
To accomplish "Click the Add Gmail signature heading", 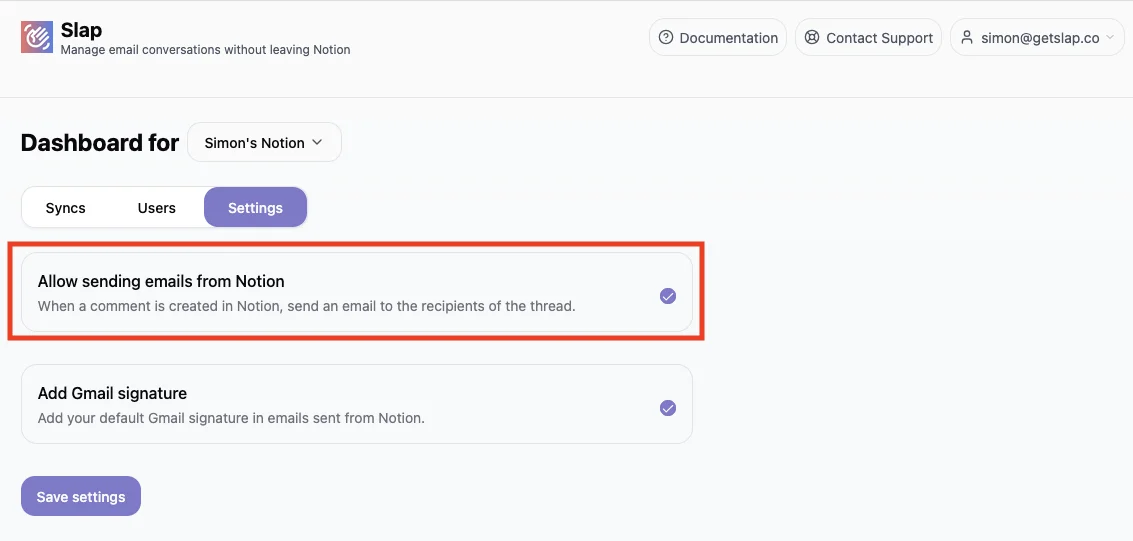I will tap(112, 393).
